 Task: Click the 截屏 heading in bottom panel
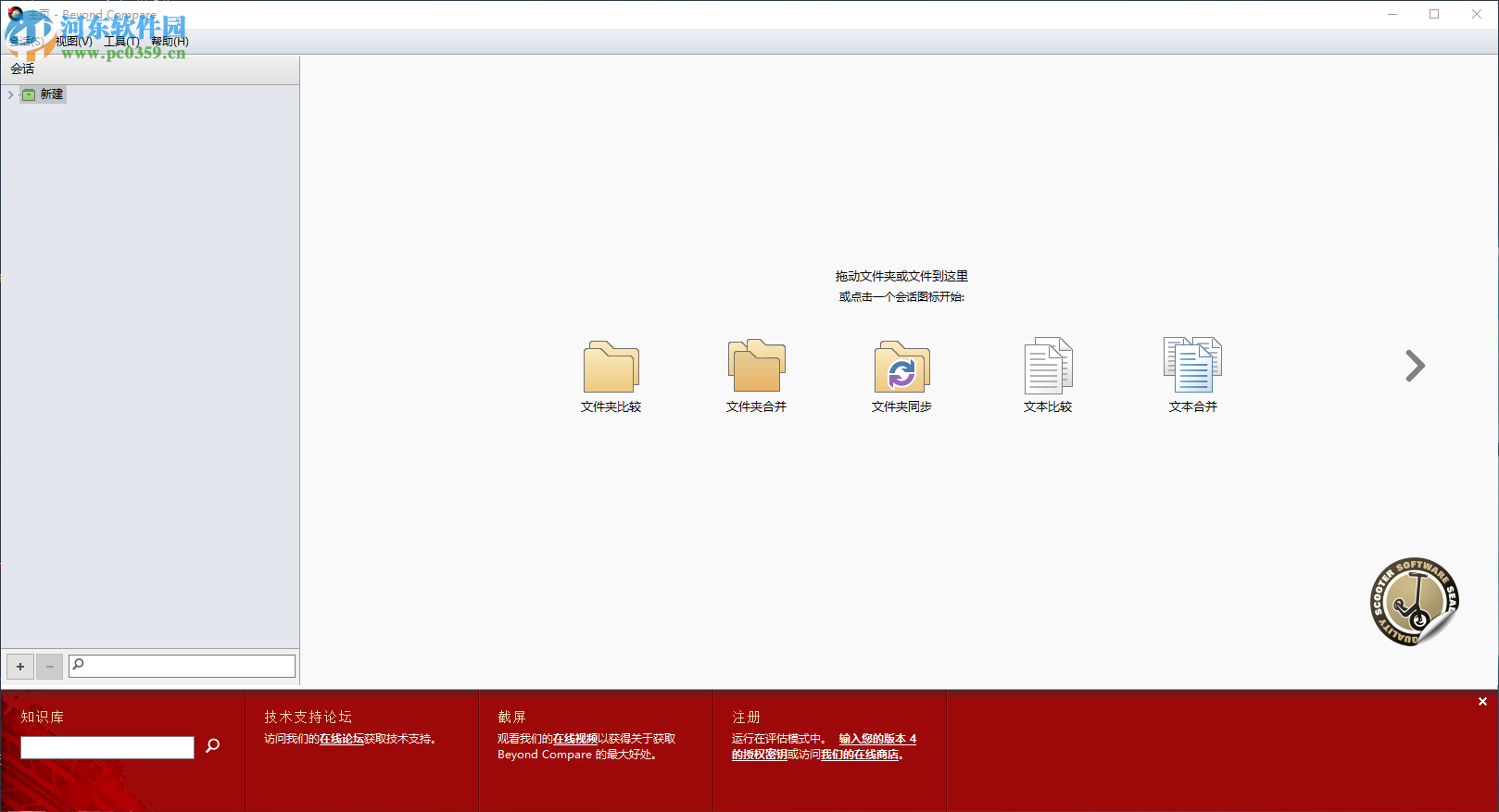click(511, 717)
